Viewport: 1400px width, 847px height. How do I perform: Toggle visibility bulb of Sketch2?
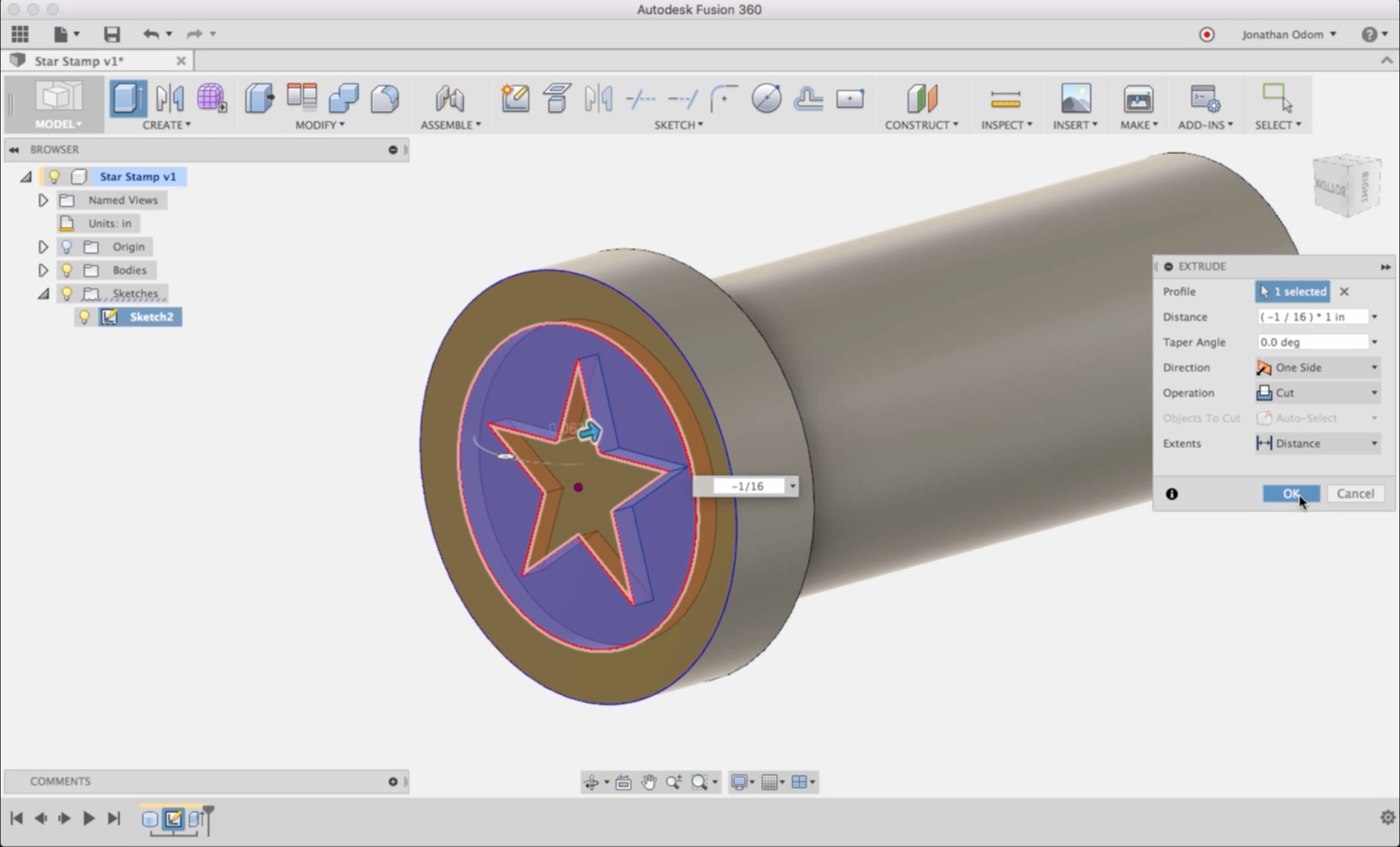click(x=85, y=317)
